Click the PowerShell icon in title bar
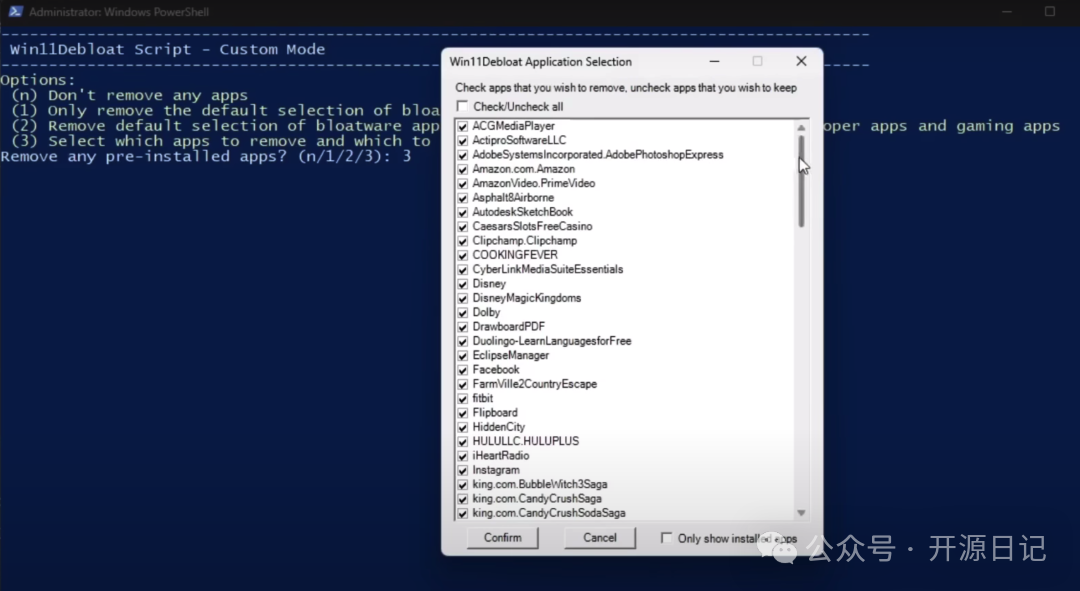The image size is (1080, 591). tap(13, 12)
